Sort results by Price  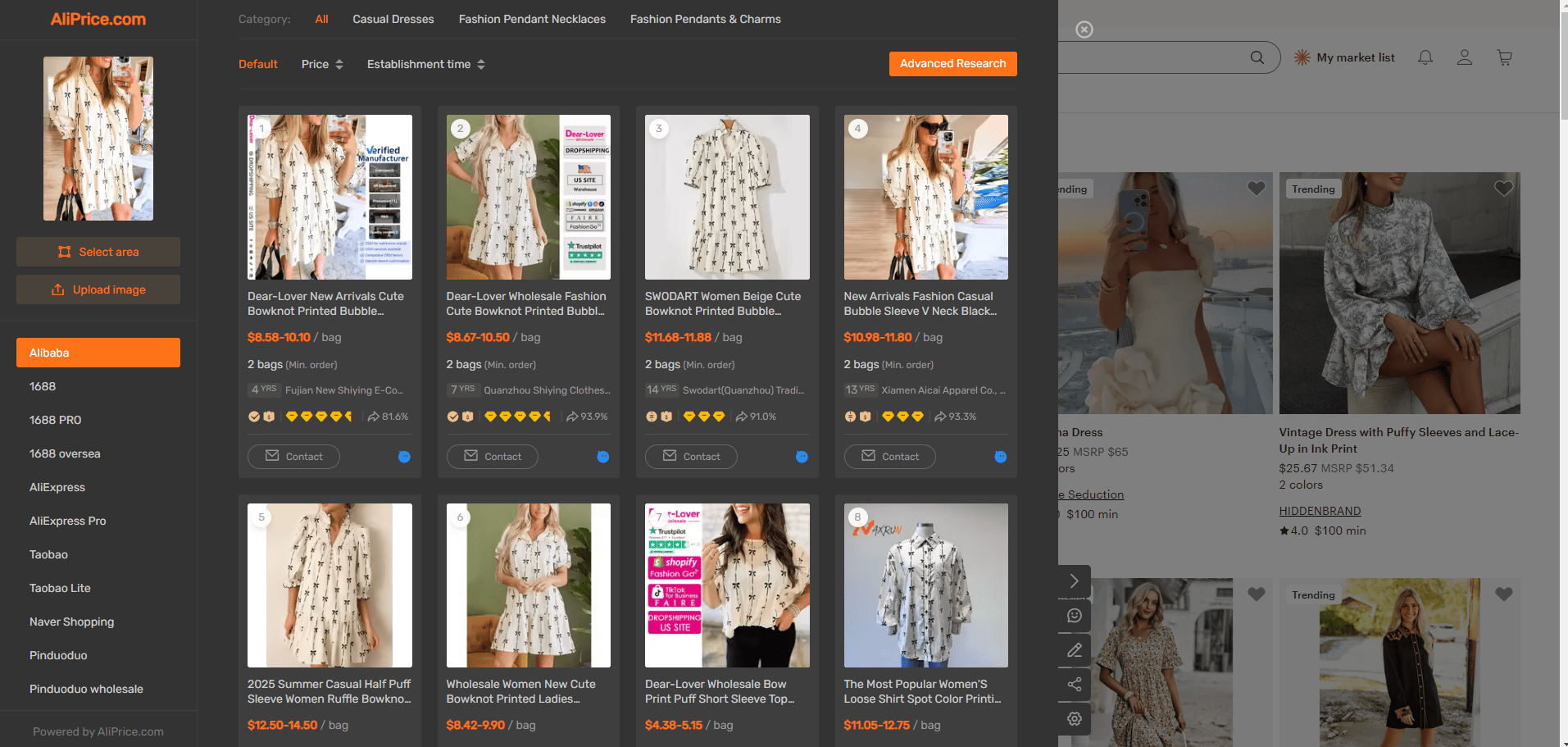coord(322,64)
